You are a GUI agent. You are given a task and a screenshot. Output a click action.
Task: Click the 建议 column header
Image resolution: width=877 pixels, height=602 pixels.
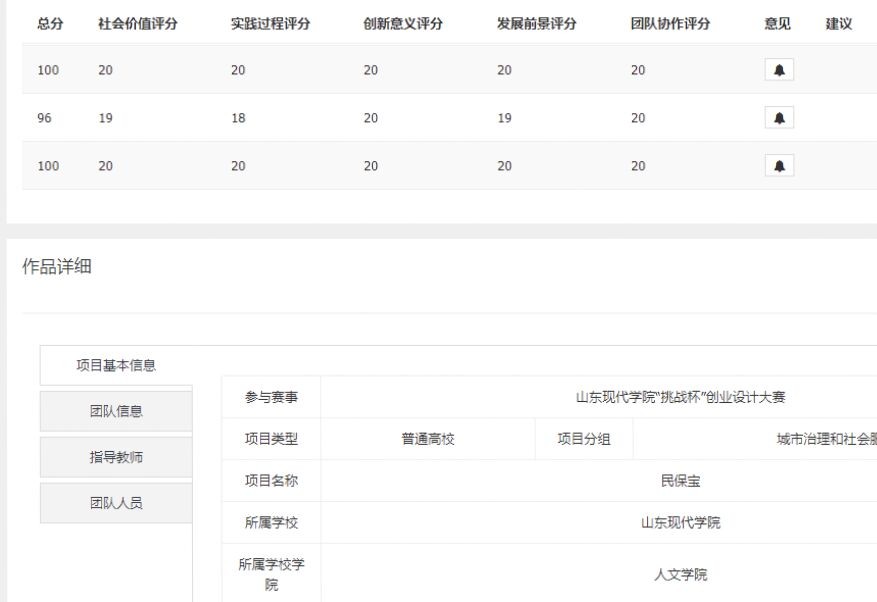pos(838,23)
